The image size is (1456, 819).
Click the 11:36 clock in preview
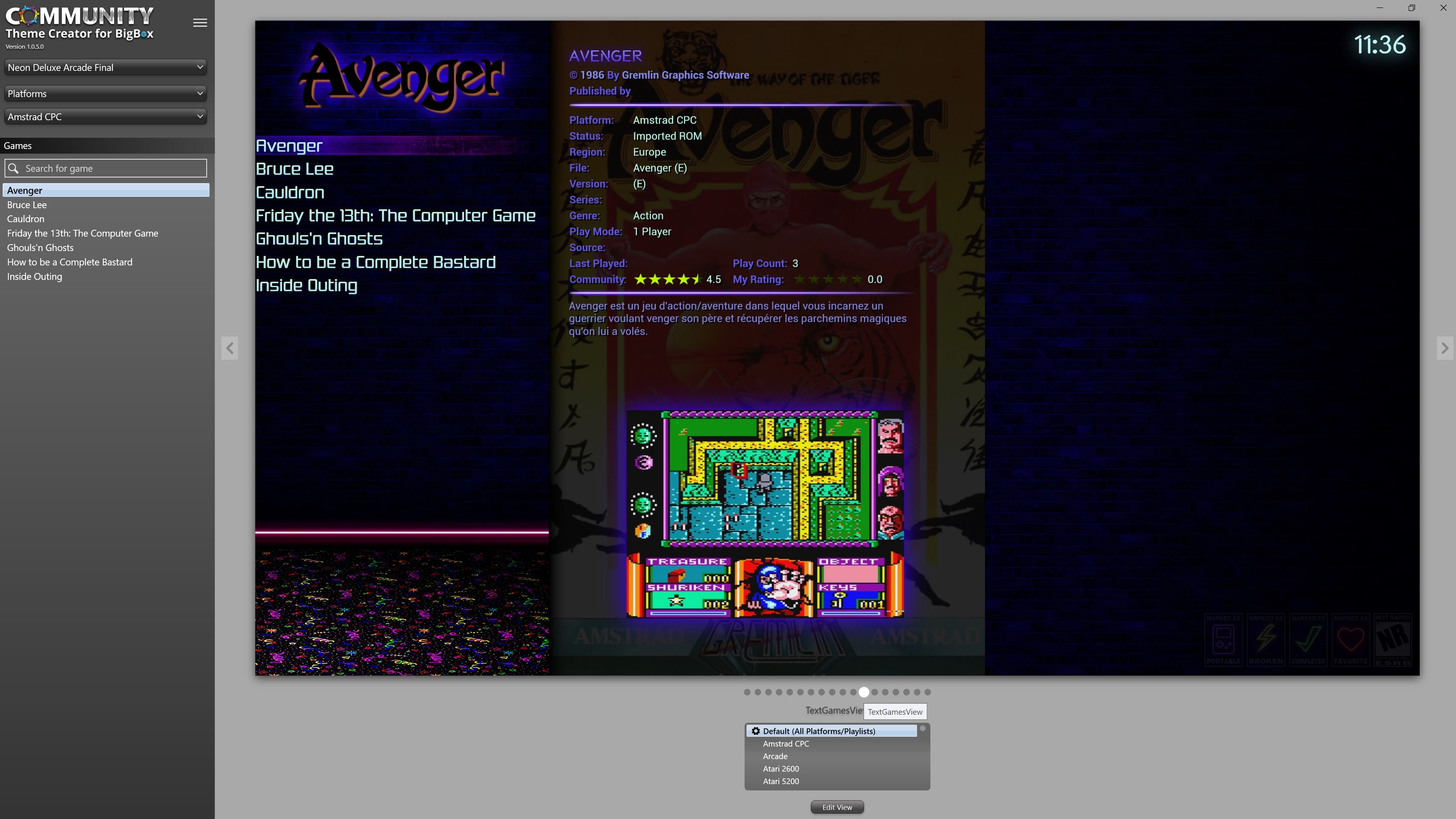click(1380, 45)
